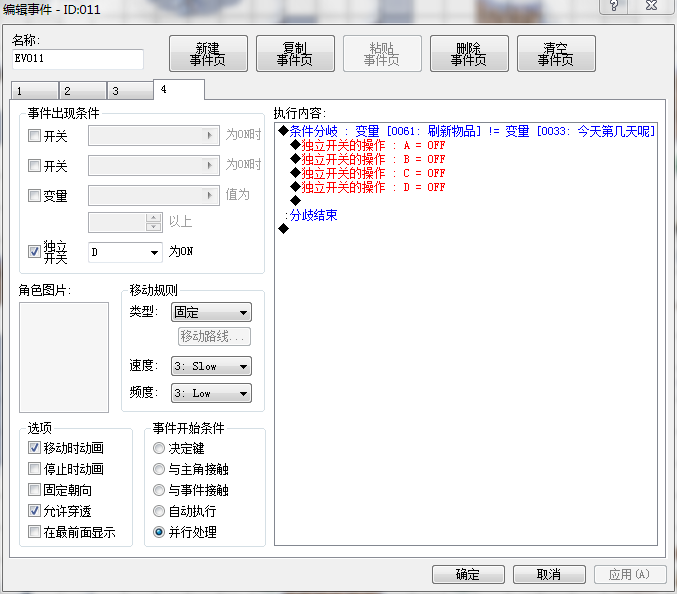Select the 决定键 trigger radio button
Viewport: 677px width, 594px height.
159,448
